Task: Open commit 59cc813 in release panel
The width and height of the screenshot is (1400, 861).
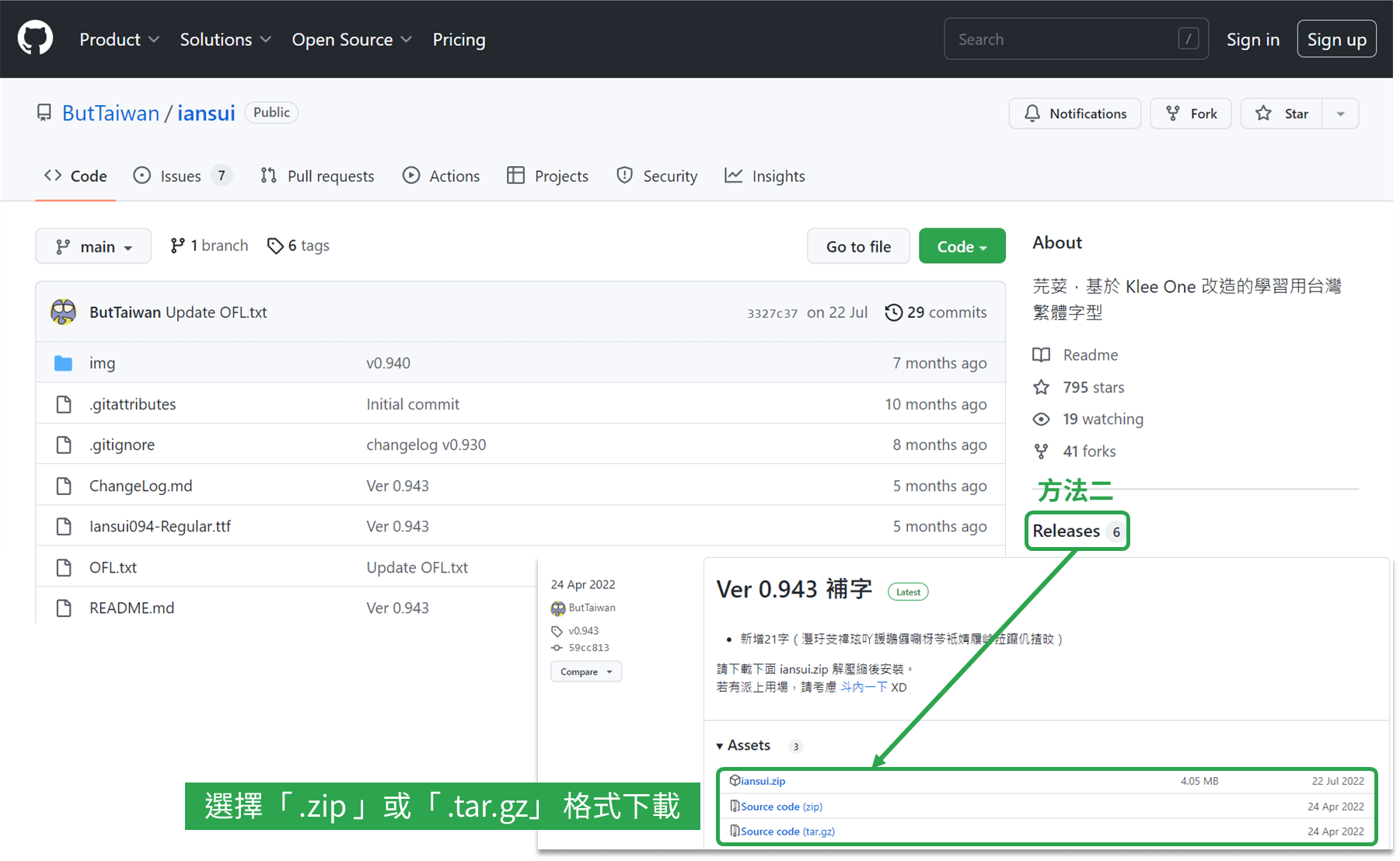Action: point(588,647)
